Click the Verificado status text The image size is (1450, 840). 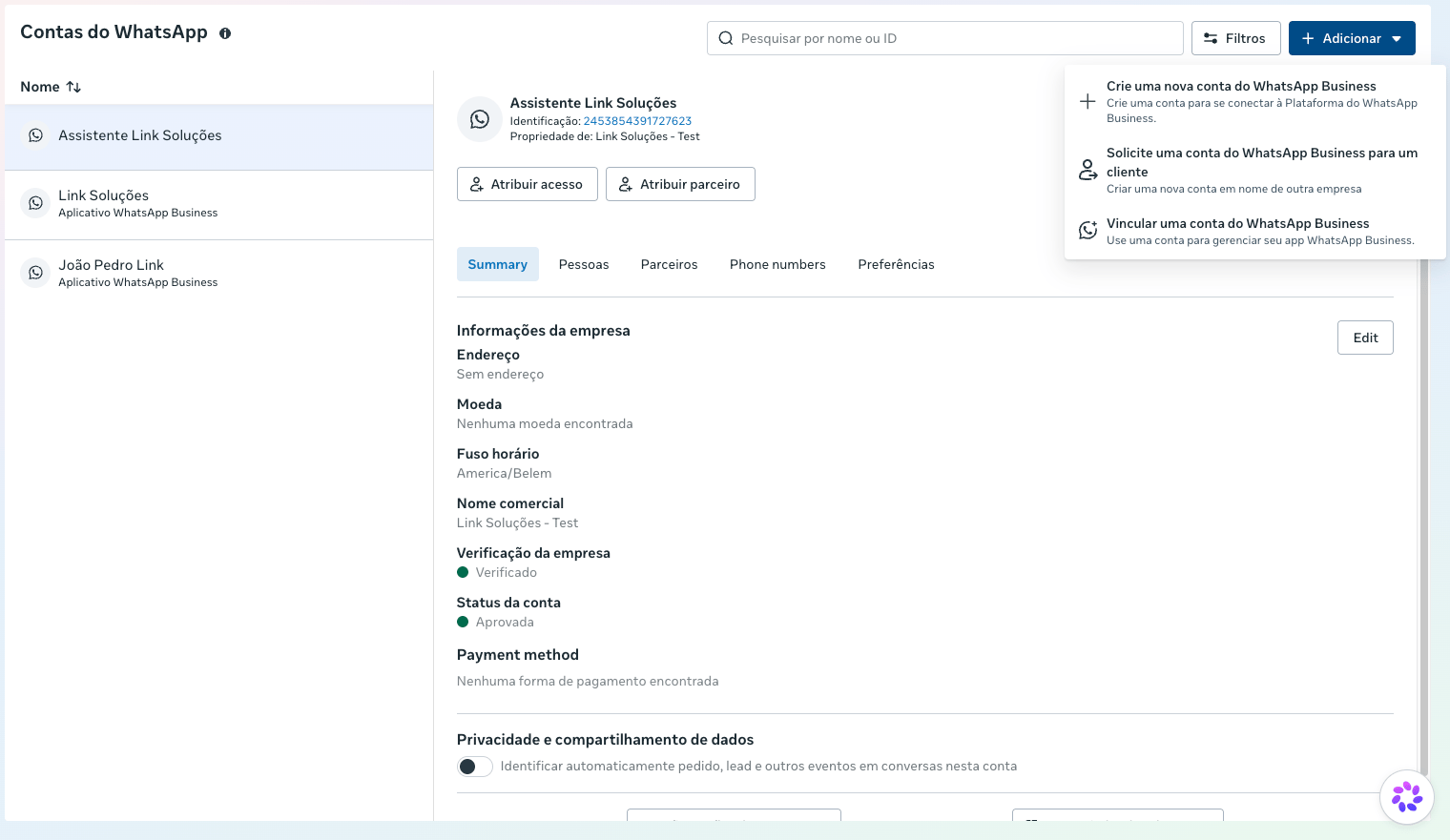(x=506, y=572)
